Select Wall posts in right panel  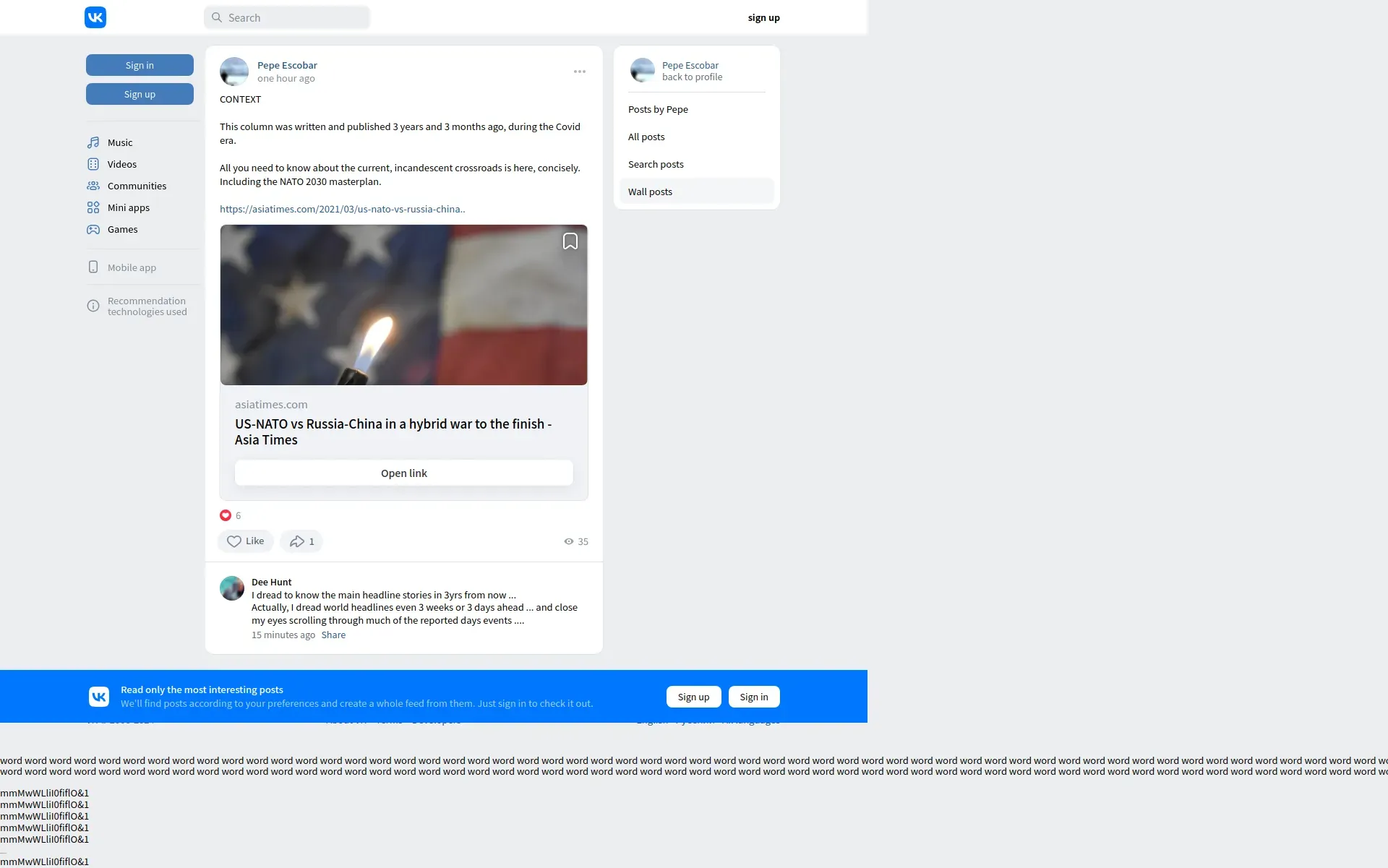[x=650, y=192]
